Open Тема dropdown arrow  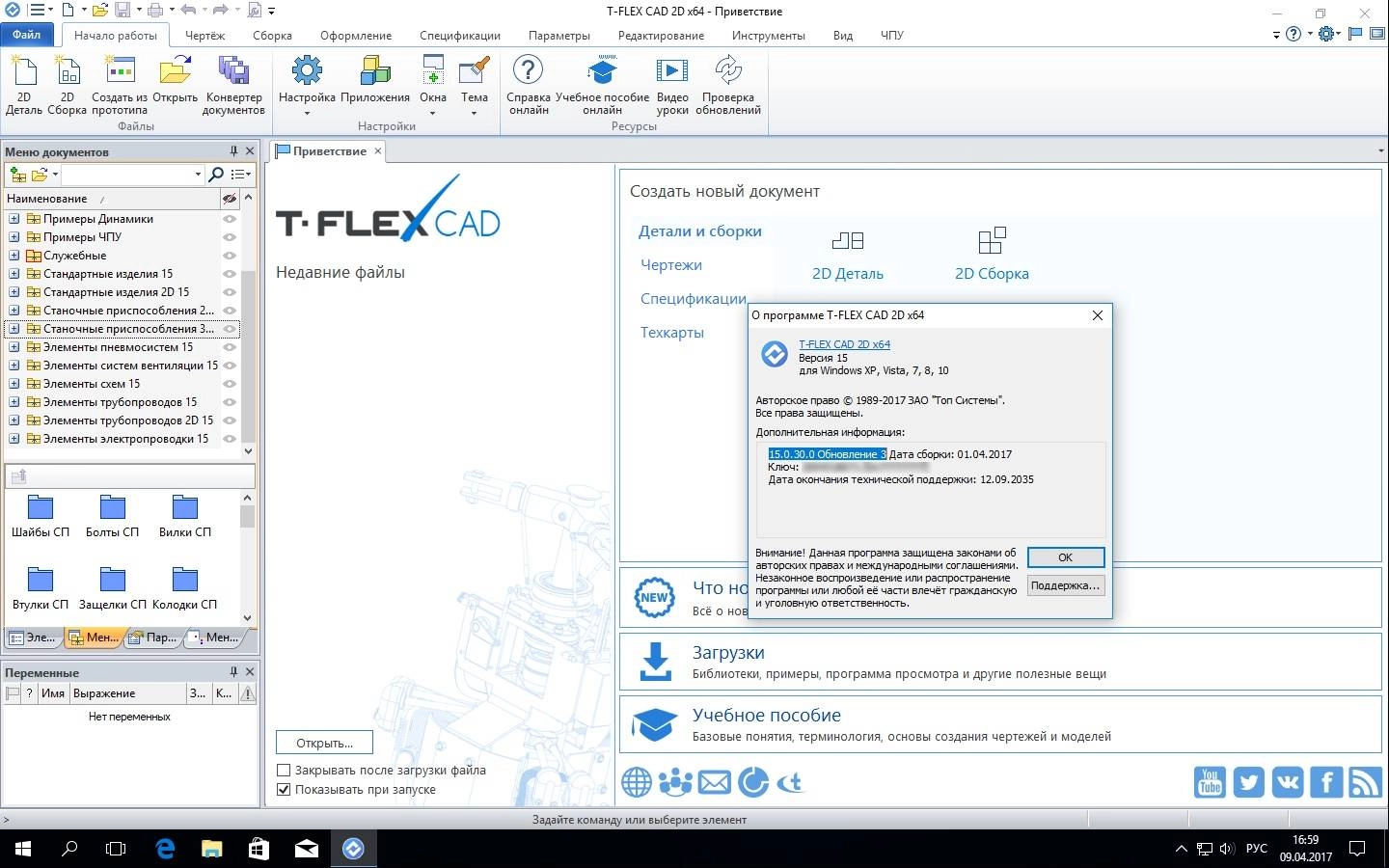(474, 114)
